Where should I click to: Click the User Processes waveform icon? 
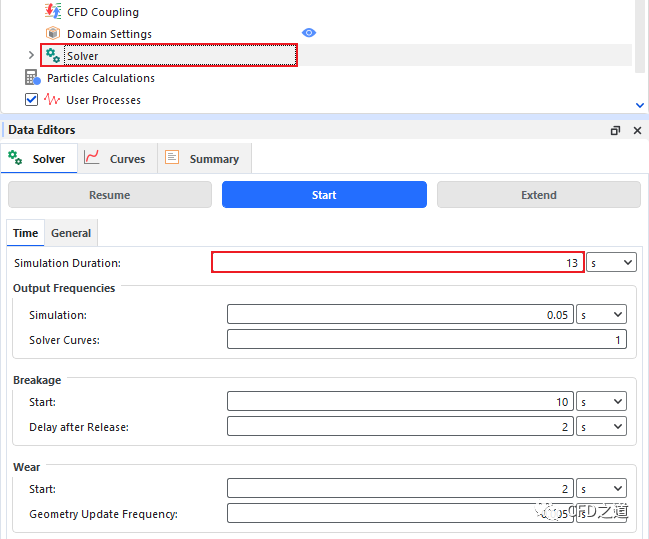[52, 100]
